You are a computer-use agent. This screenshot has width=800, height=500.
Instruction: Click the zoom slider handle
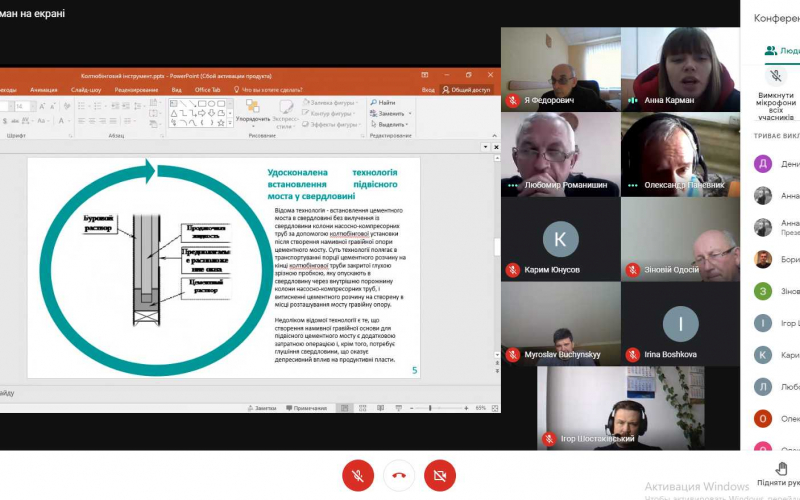(x=430, y=408)
